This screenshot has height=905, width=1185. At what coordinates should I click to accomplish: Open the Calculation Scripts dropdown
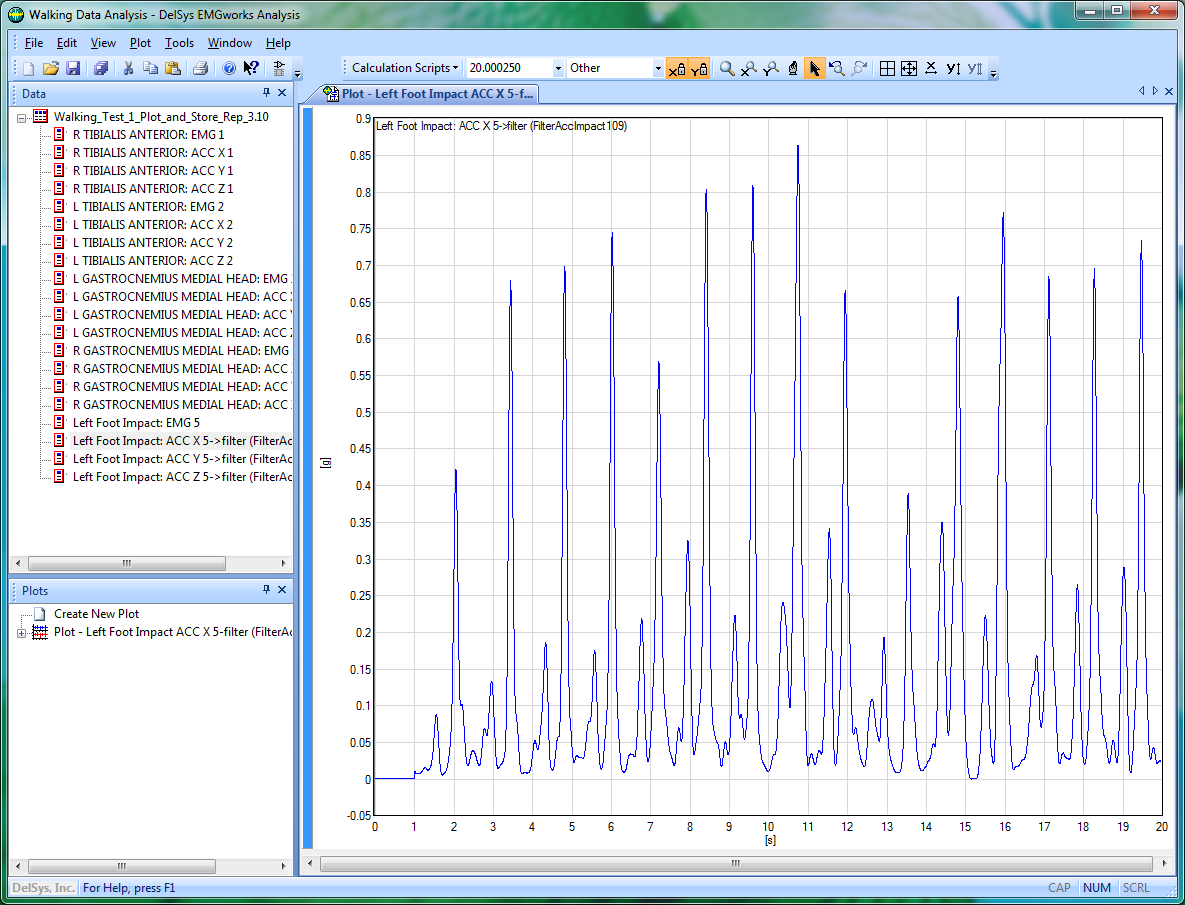pyautogui.click(x=404, y=68)
